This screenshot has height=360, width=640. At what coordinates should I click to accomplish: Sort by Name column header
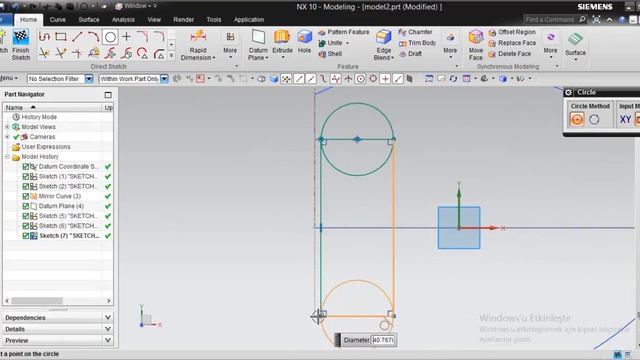coord(52,107)
